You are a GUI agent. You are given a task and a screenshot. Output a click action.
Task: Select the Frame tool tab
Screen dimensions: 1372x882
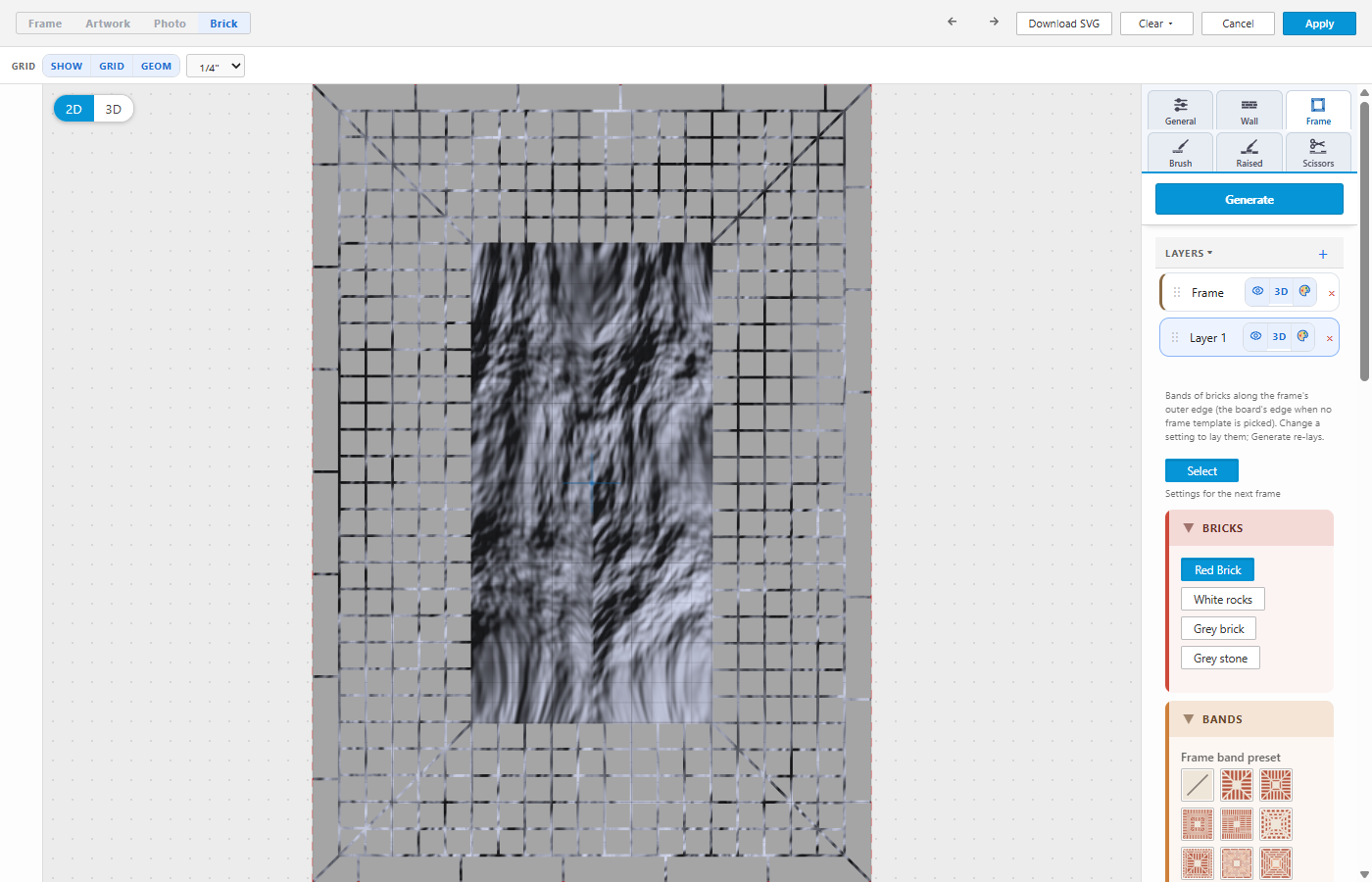pos(1318,111)
